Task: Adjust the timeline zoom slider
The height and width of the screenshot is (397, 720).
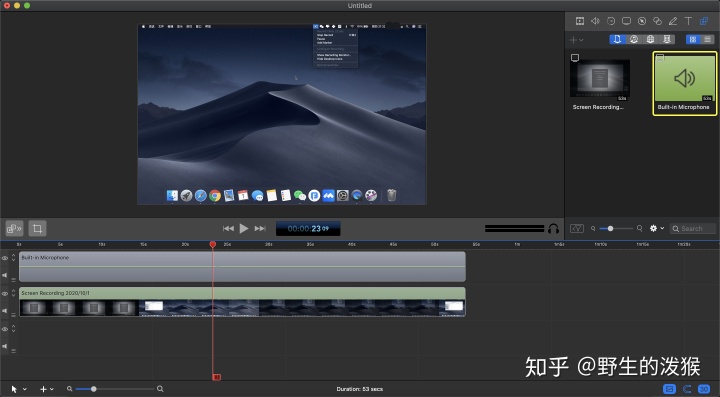Action: pos(115,389)
